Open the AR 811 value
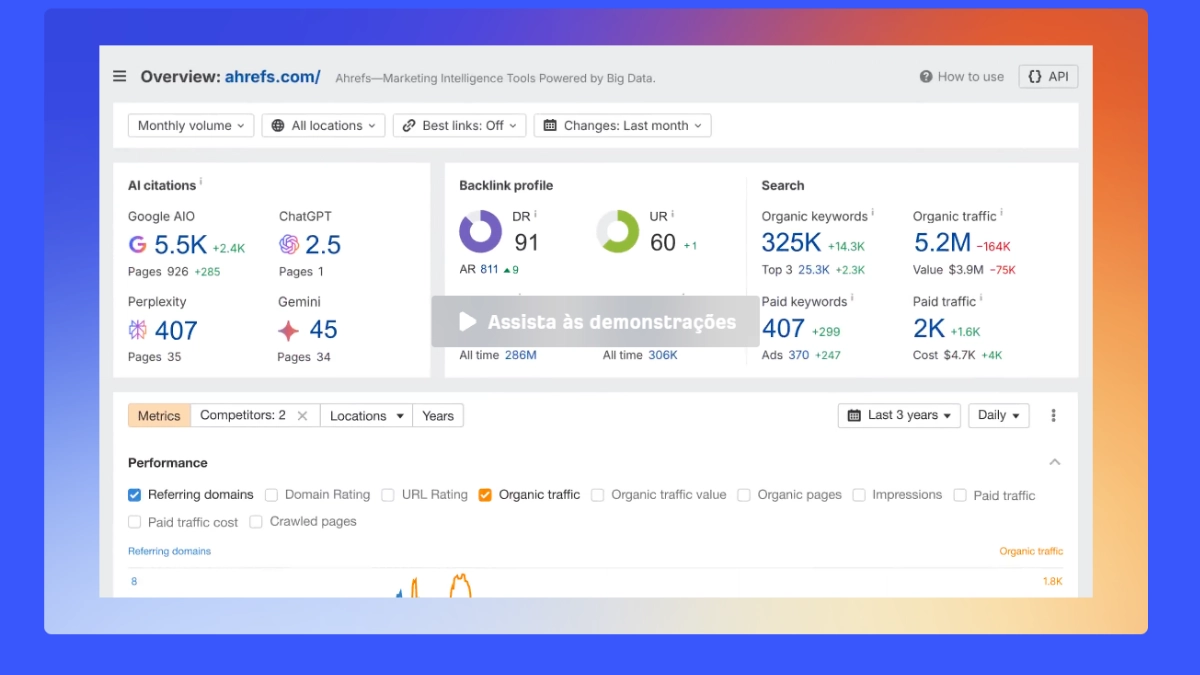The width and height of the screenshot is (1200, 675). coord(489,270)
